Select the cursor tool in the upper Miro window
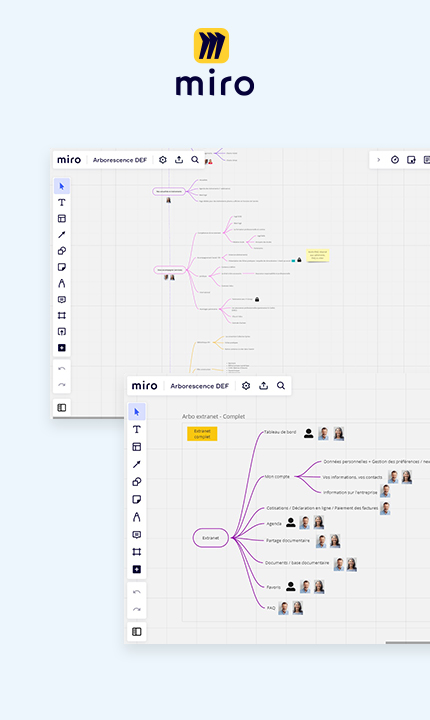The width and height of the screenshot is (430, 720). [62, 186]
